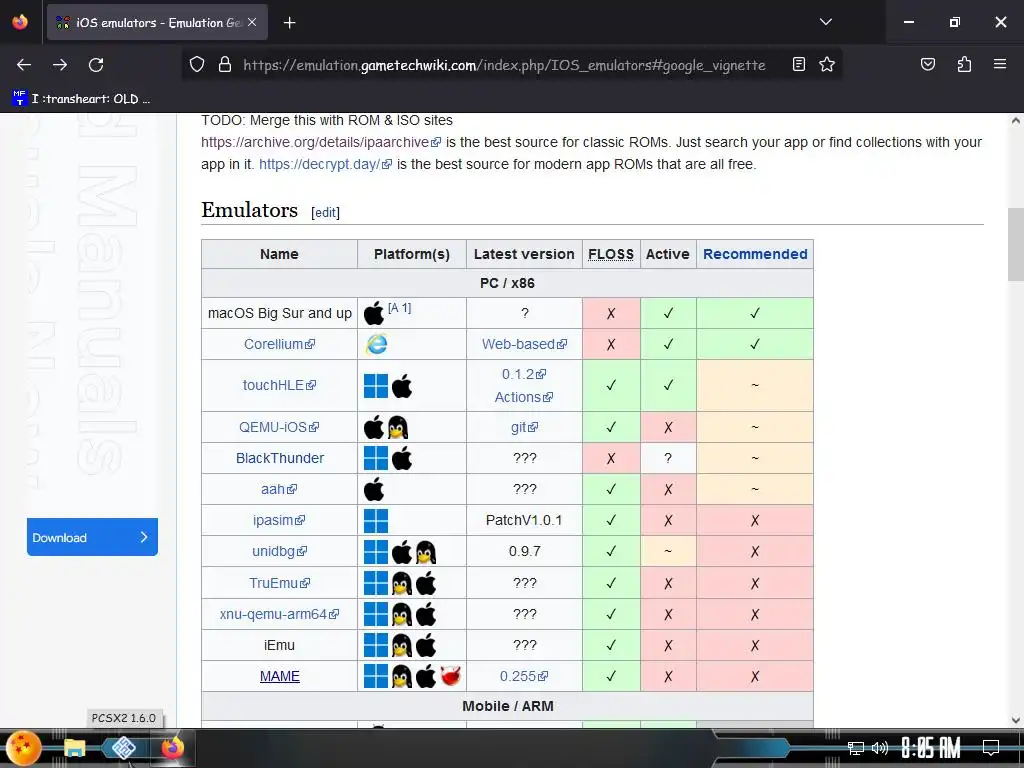The width and height of the screenshot is (1024, 768).
Task: Open the archive.org ipaarchive link
Action: [x=321, y=142]
